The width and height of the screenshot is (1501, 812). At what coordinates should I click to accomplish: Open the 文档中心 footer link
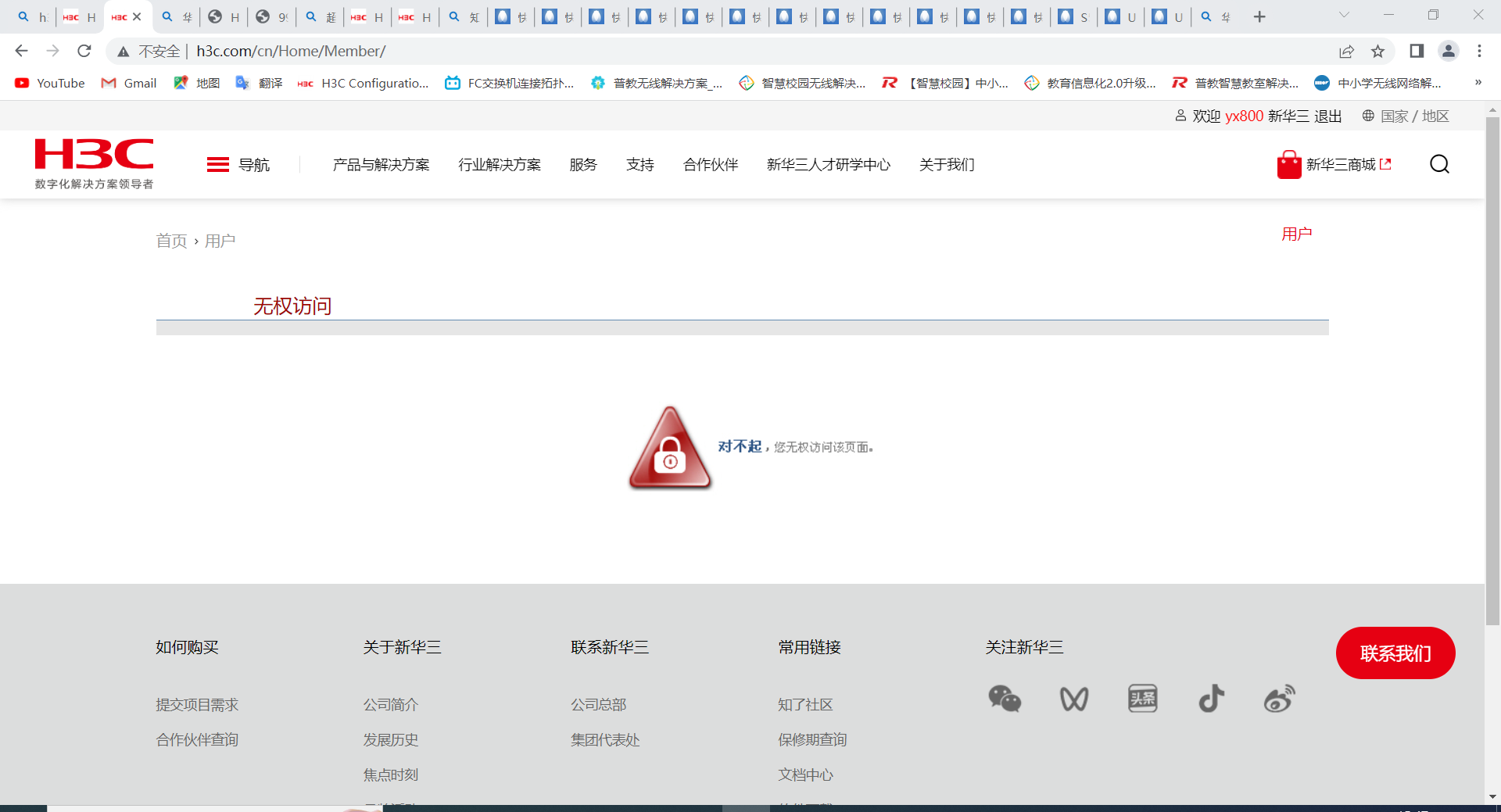(806, 775)
